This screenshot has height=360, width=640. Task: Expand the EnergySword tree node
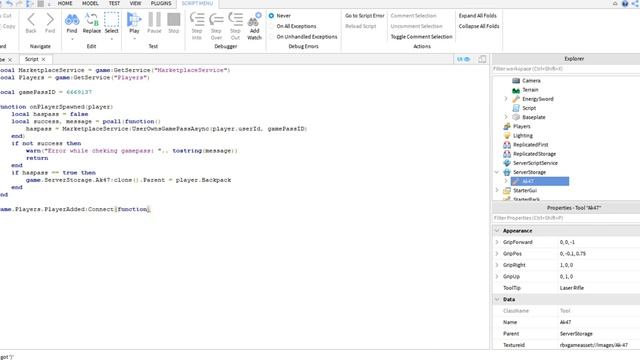(x=506, y=99)
